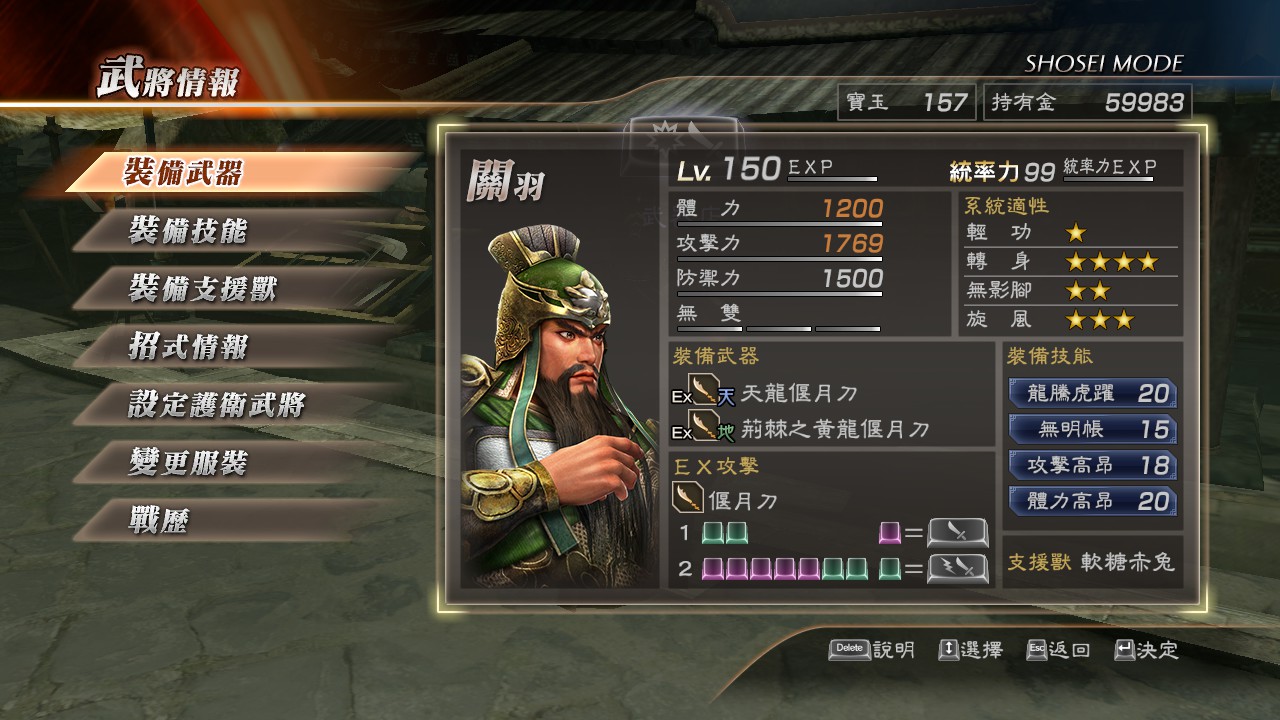The height and width of the screenshot is (720, 1280).
Task: Click the Enter key 決定 icon
Action: pyautogui.click(x=1124, y=650)
